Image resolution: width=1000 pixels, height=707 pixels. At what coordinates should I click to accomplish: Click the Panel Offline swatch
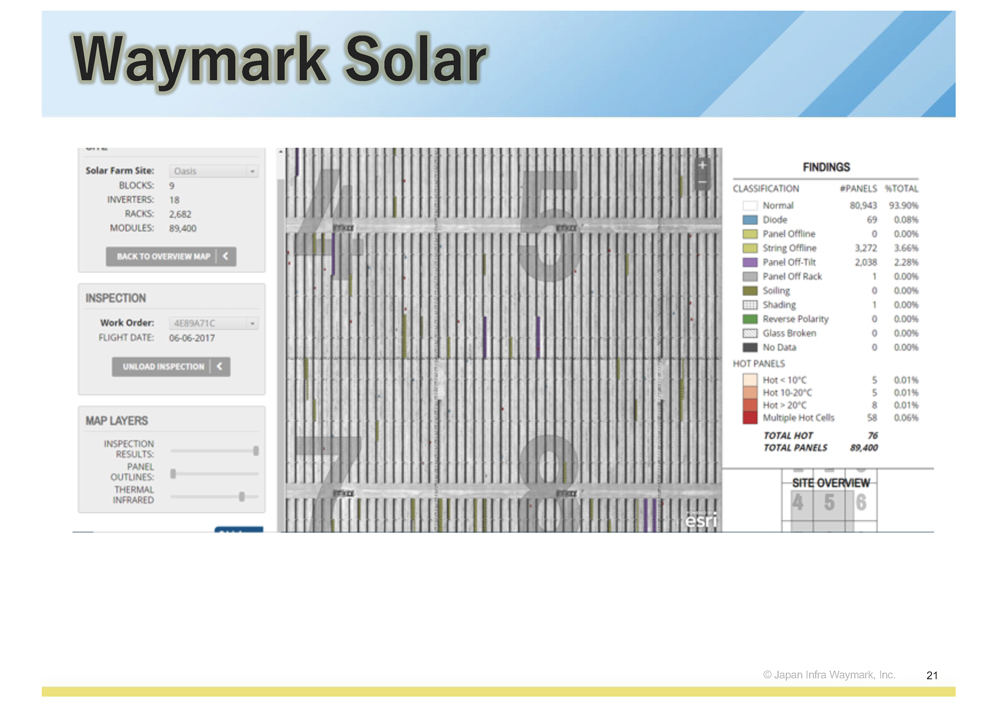(750, 234)
